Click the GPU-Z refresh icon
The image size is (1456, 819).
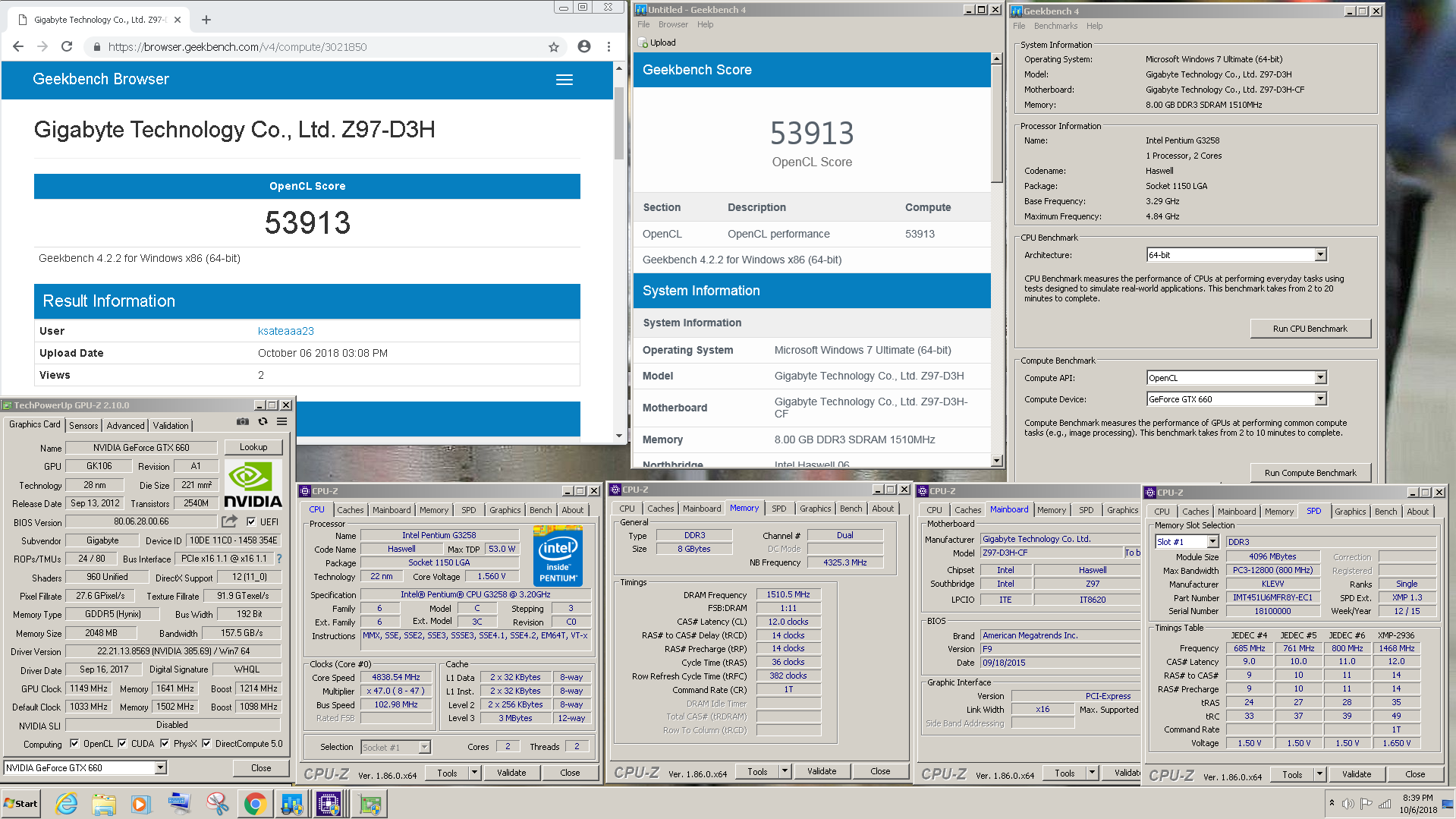tap(263, 421)
